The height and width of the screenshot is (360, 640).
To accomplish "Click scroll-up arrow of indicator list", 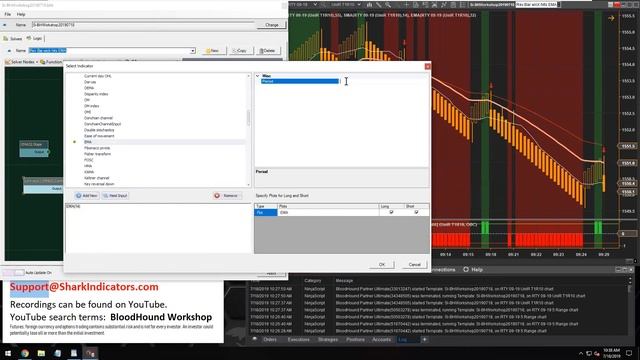I will click(249, 76).
